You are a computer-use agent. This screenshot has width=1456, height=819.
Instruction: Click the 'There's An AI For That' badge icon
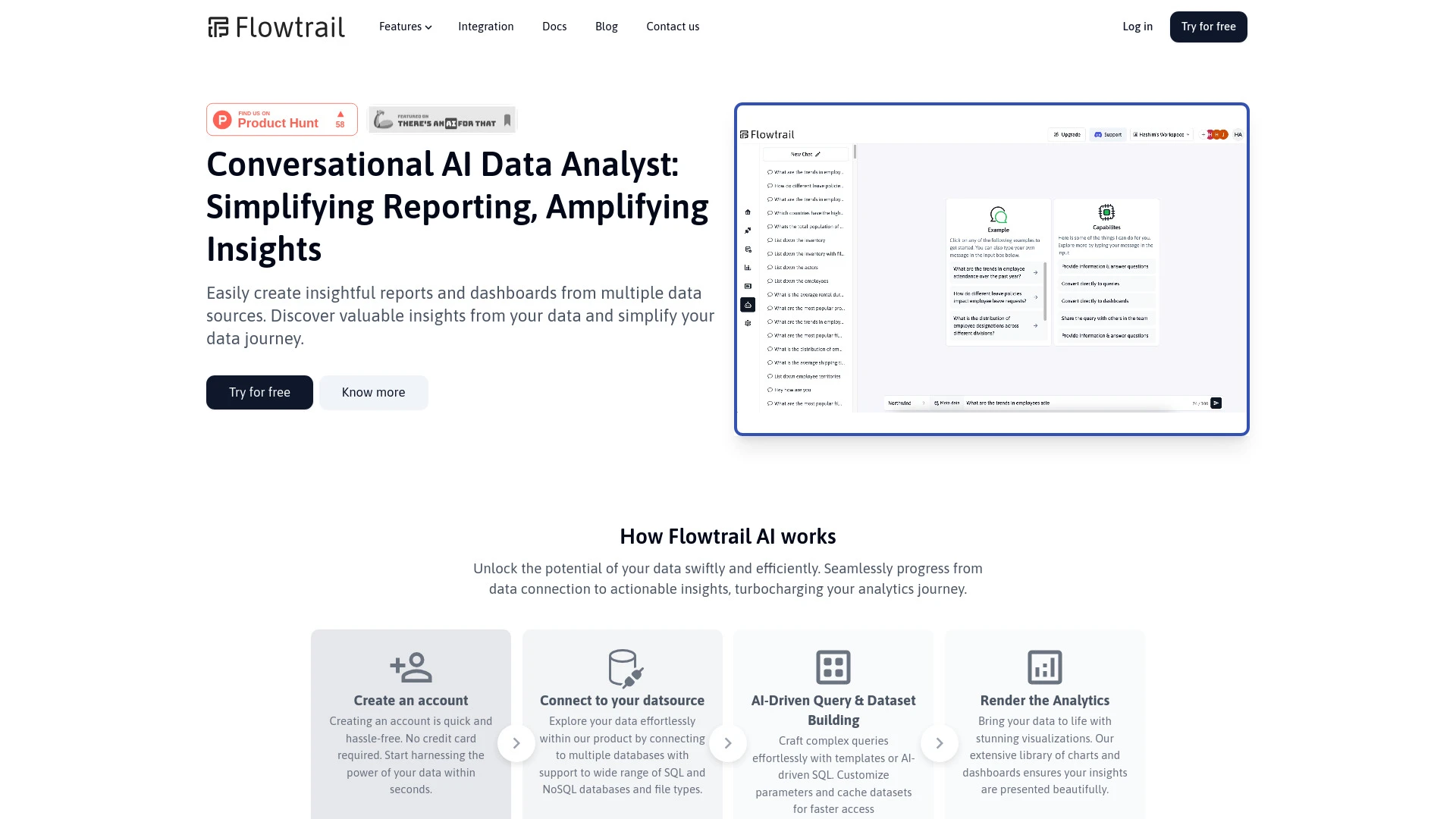click(x=442, y=119)
